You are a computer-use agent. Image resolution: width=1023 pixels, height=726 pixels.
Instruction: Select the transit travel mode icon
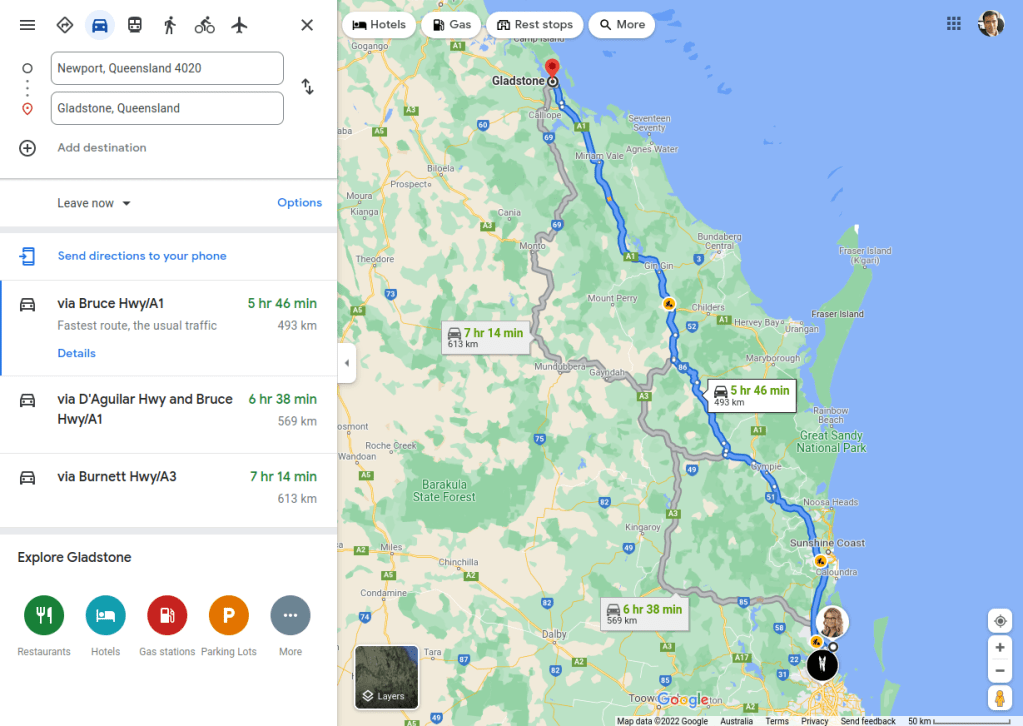[134, 25]
